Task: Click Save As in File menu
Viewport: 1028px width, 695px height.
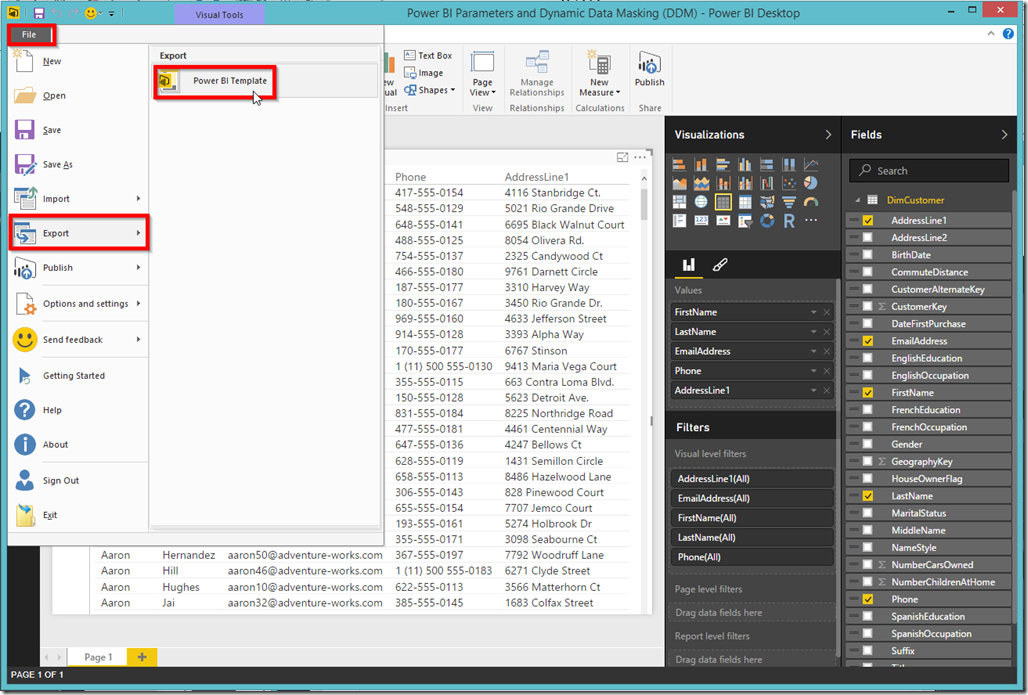Action: (x=79, y=164)
